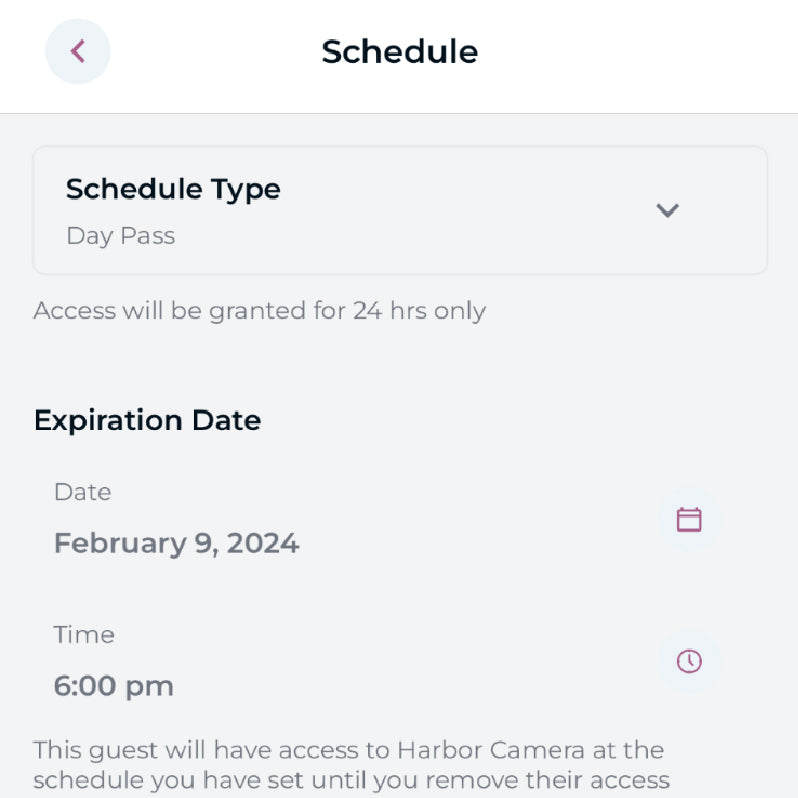
Task: Open the calendar date picker icon
Action: pos(689,519)
